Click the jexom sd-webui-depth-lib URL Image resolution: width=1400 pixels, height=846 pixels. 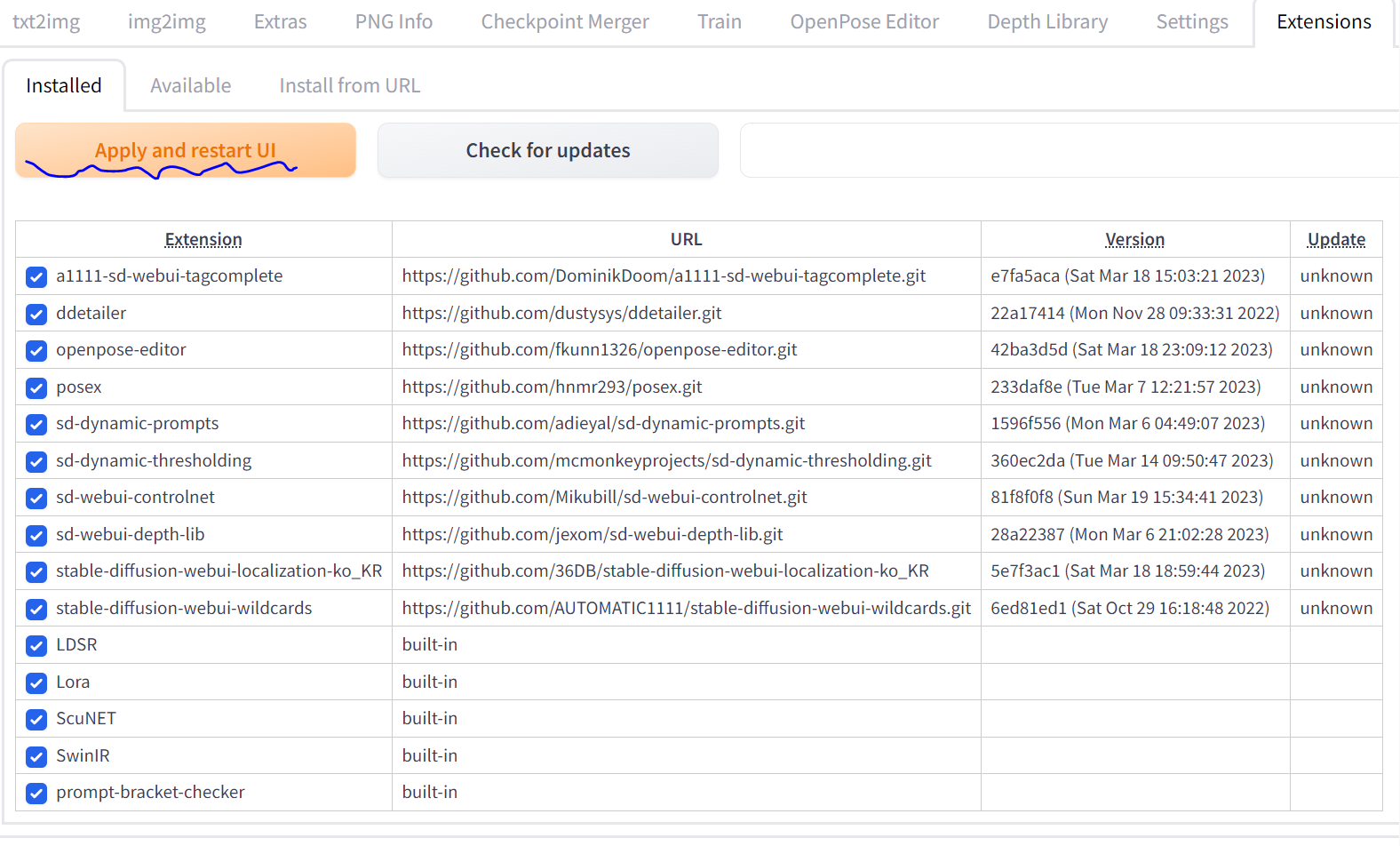tap(593, 535)
